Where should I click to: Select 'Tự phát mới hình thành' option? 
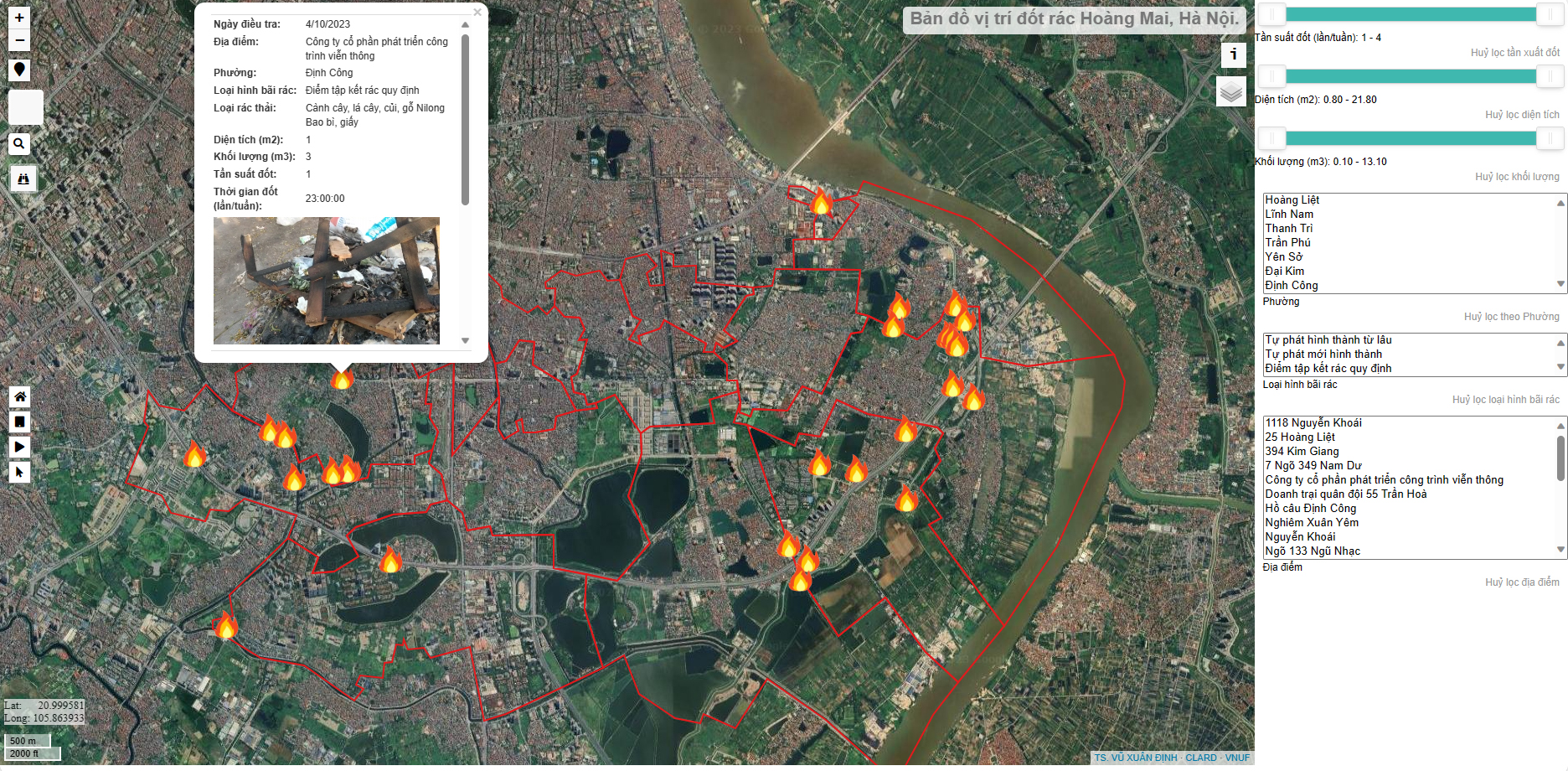pos(1323,354)
